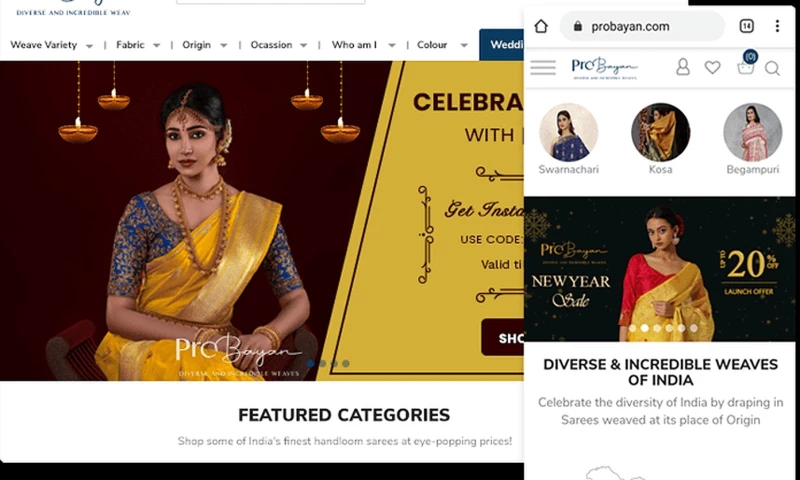View the wishlist heart icon
The image size is (800, 480).
coord(712,67)
